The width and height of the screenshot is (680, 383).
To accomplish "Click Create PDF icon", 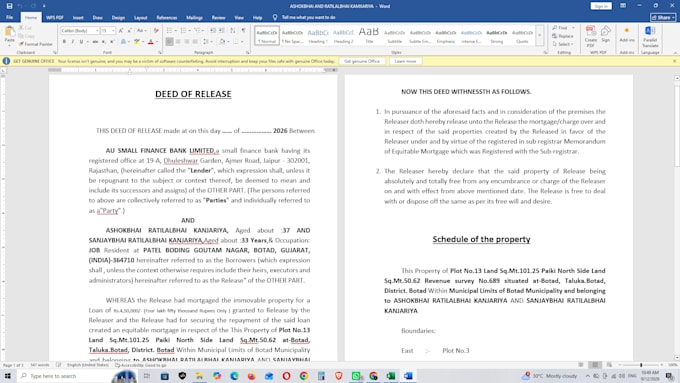I will tap(591, 36).
